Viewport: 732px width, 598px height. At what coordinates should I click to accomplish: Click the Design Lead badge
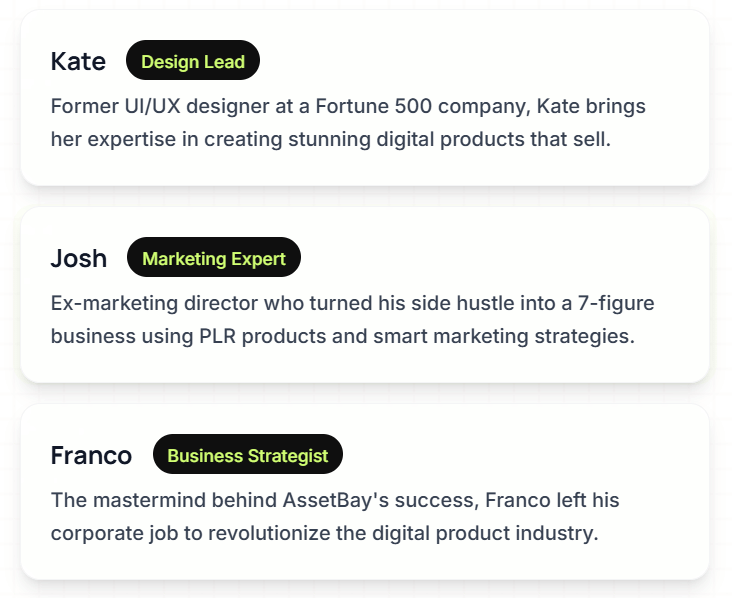[x=193, y=61]
